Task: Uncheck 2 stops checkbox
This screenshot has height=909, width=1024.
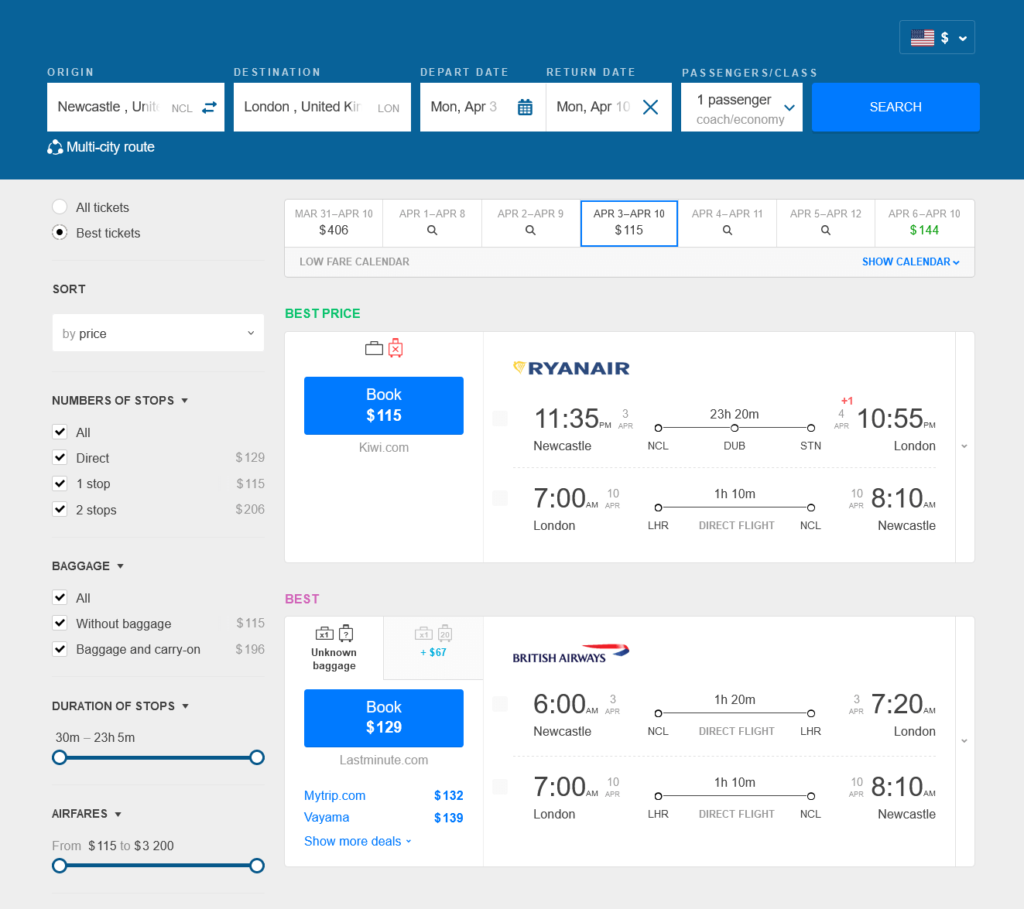Action: coord(60,509)
